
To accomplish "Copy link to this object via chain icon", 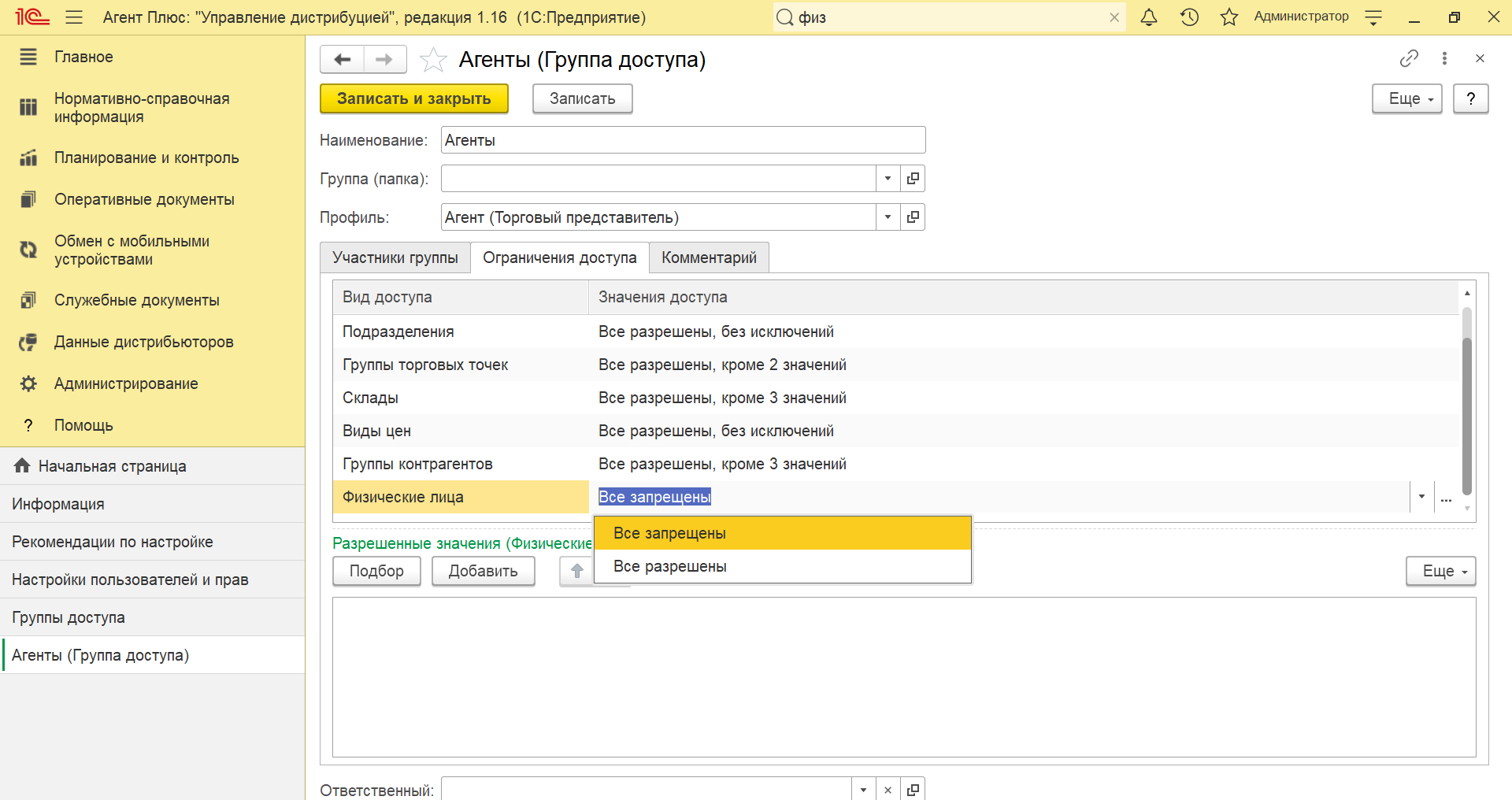I will (x=1409, y=58).
